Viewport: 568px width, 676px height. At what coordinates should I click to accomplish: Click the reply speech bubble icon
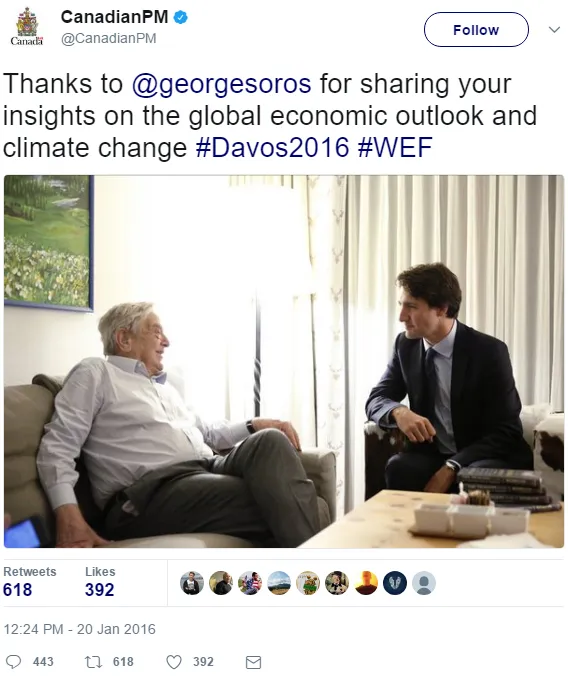click(x=13, y=662)
